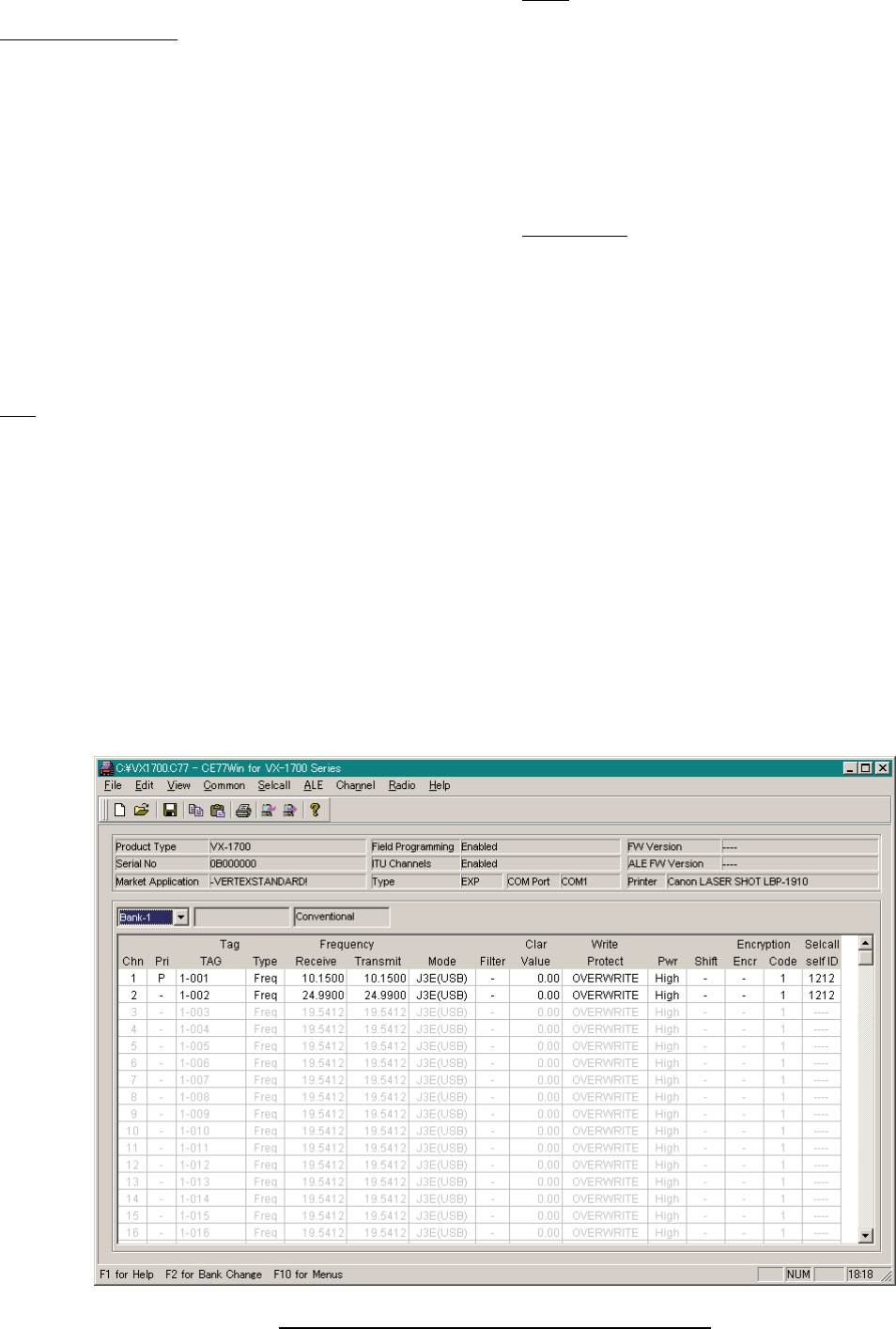896x1329 pixels.
Task: Click Product Type value VX-1700
Action: (286, 847)
